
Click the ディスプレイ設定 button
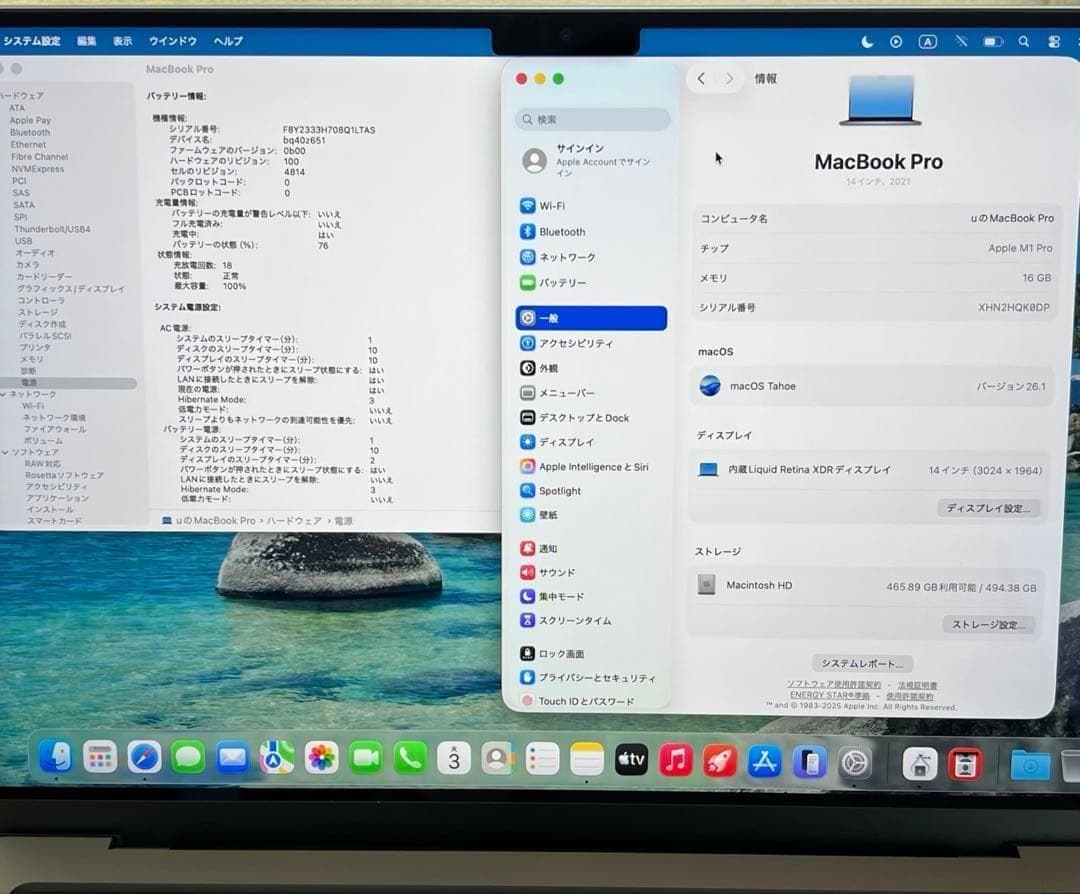click(989, 508)
